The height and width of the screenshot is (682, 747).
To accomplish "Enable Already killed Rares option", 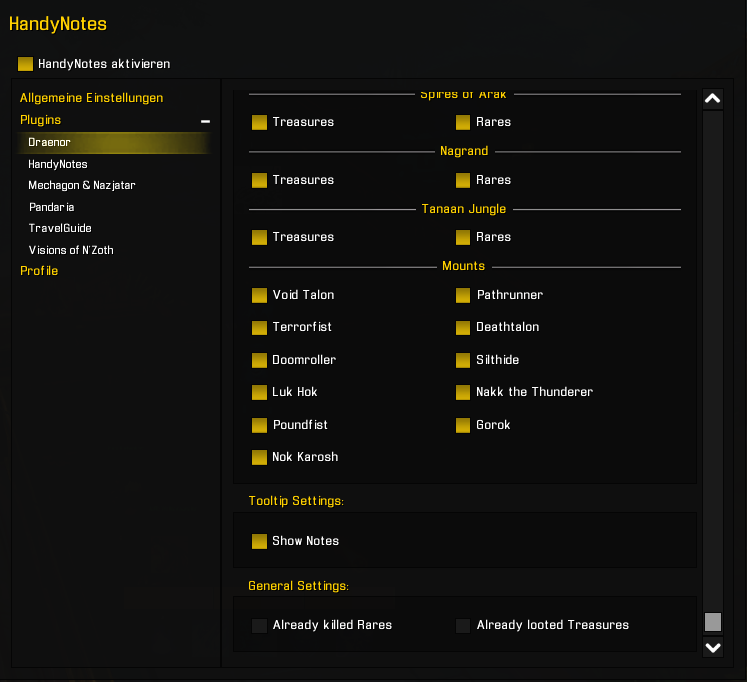I will pyautogui.click(x=259, y=626).
